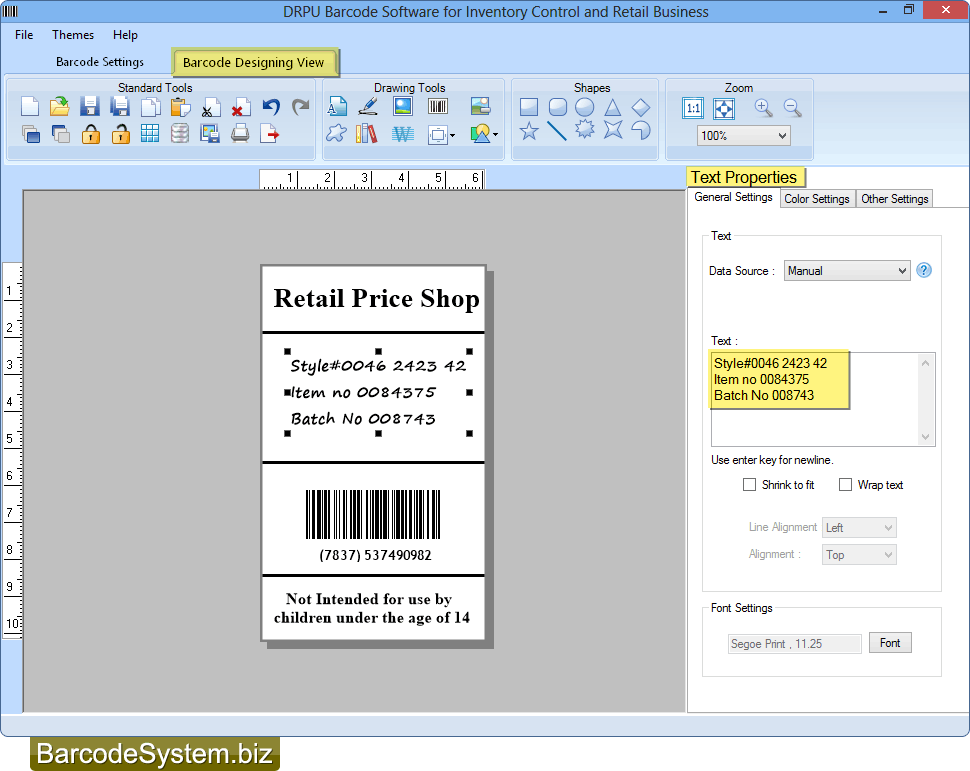Insert a picture using the image tool
Screen dimensions: 970x771
(403, 106)
